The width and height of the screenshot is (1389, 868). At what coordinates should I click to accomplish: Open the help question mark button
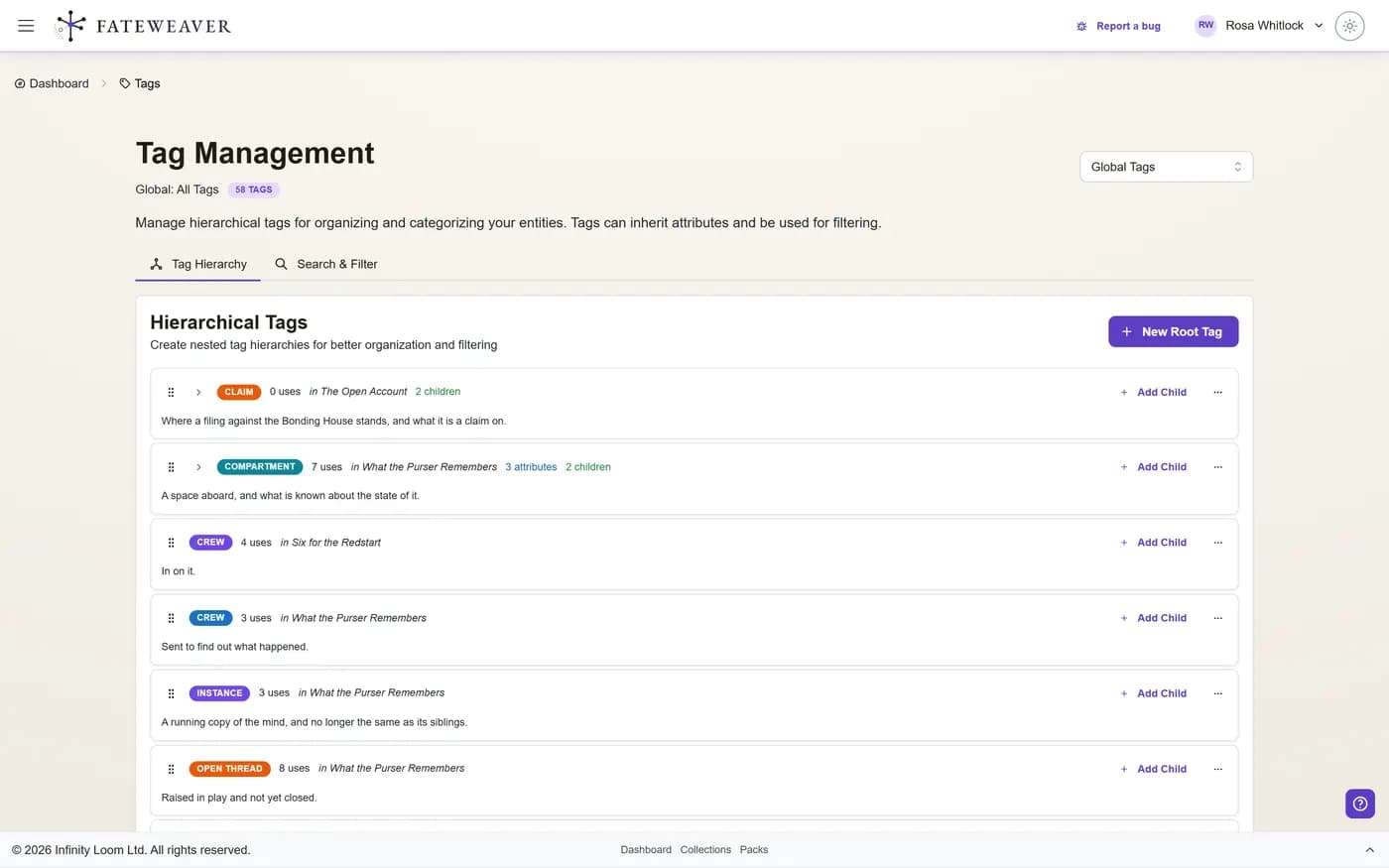click(1360, 804)
